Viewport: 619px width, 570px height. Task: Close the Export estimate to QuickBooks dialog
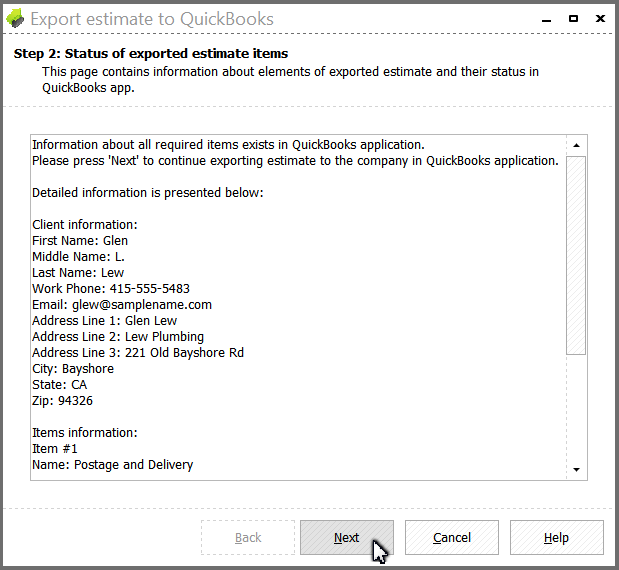point(600,19)
